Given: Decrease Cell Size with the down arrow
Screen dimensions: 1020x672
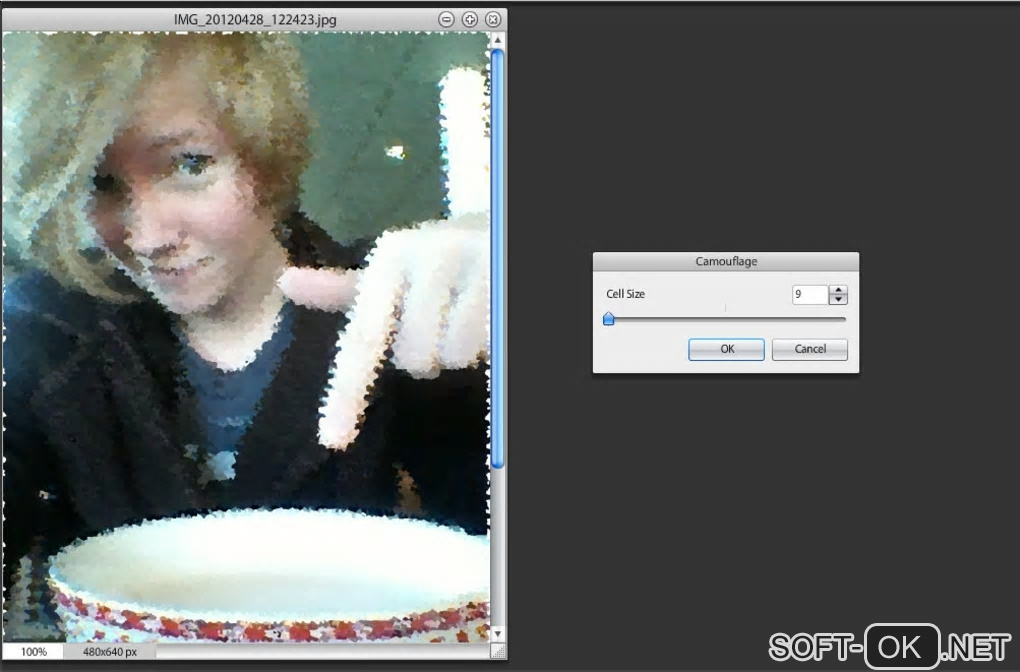Looking at the screenshot, I should pos(839,299).
